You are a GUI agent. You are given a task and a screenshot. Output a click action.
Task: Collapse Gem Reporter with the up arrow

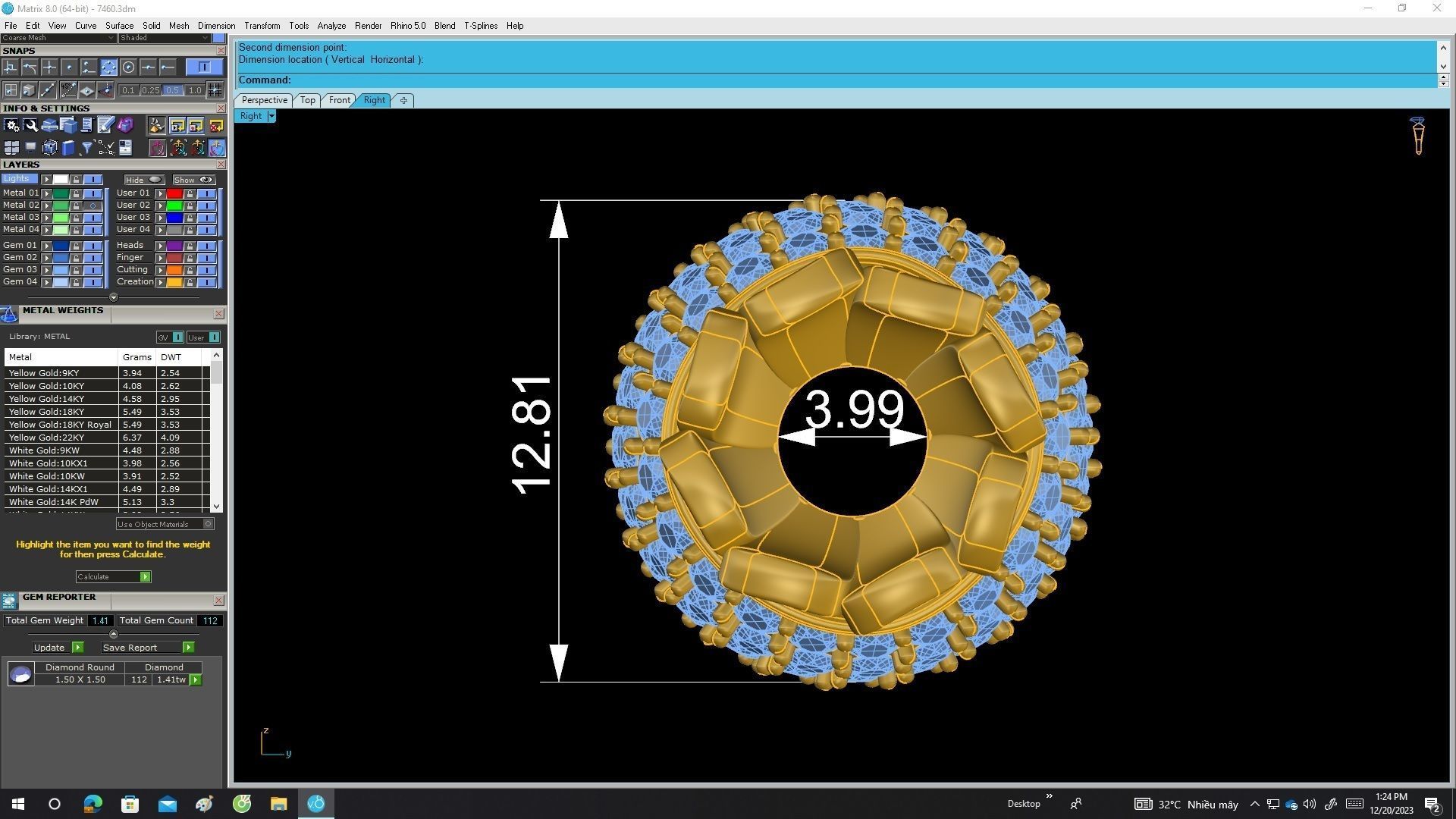[114, 634]
